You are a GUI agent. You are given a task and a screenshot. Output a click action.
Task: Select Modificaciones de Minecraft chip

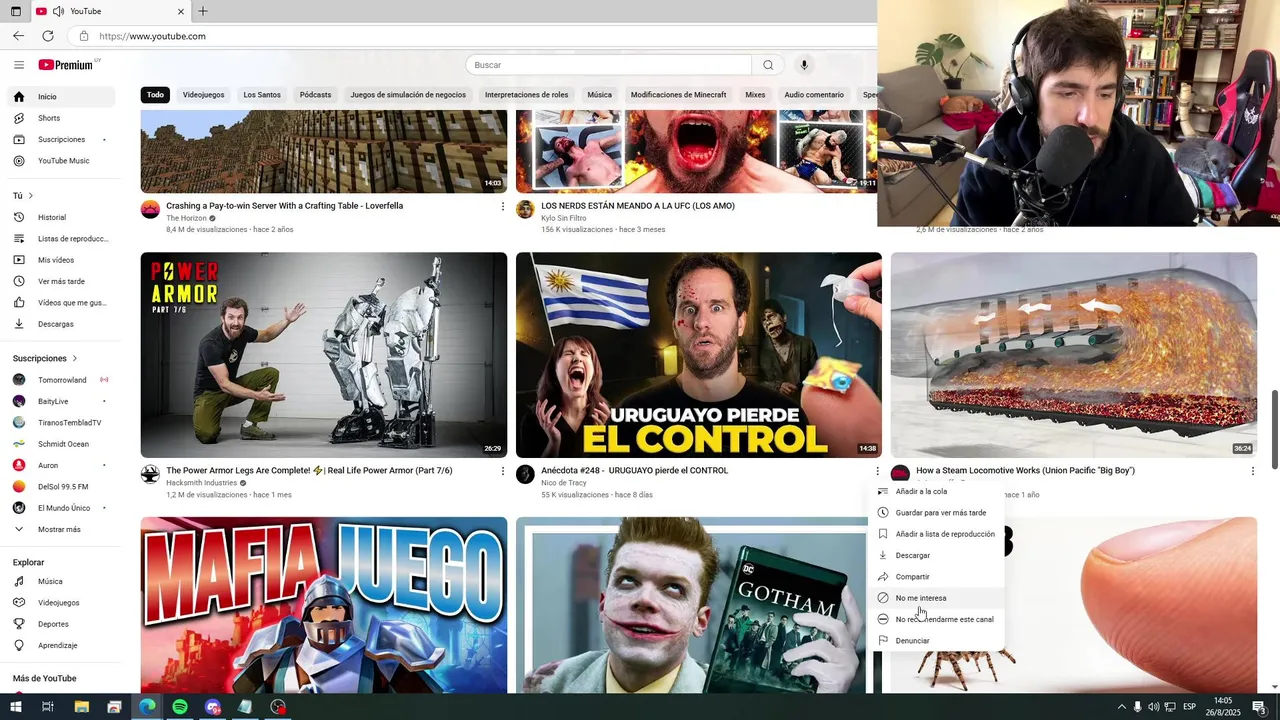(678, 95)
